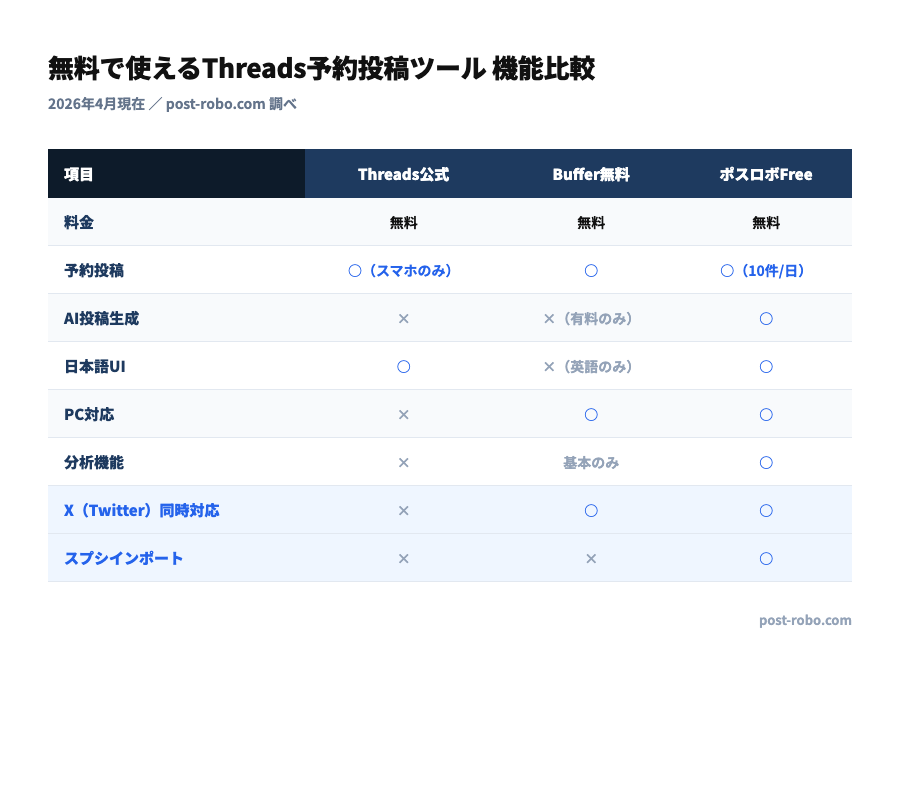Click the subtitle 2026年4月現在 / post-robo.com 調べ
The image size is (900, 800).
(172, 104)
